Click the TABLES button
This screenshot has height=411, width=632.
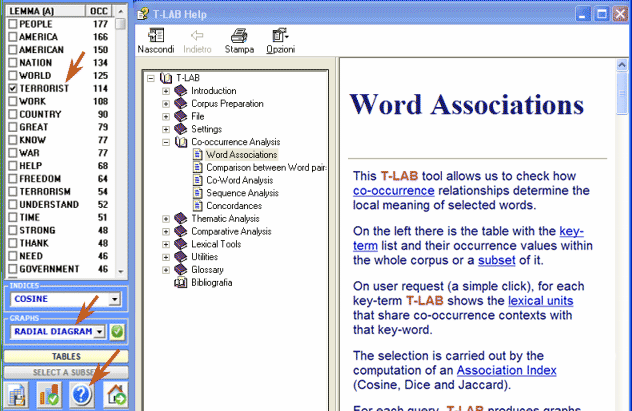click(66, 357)
